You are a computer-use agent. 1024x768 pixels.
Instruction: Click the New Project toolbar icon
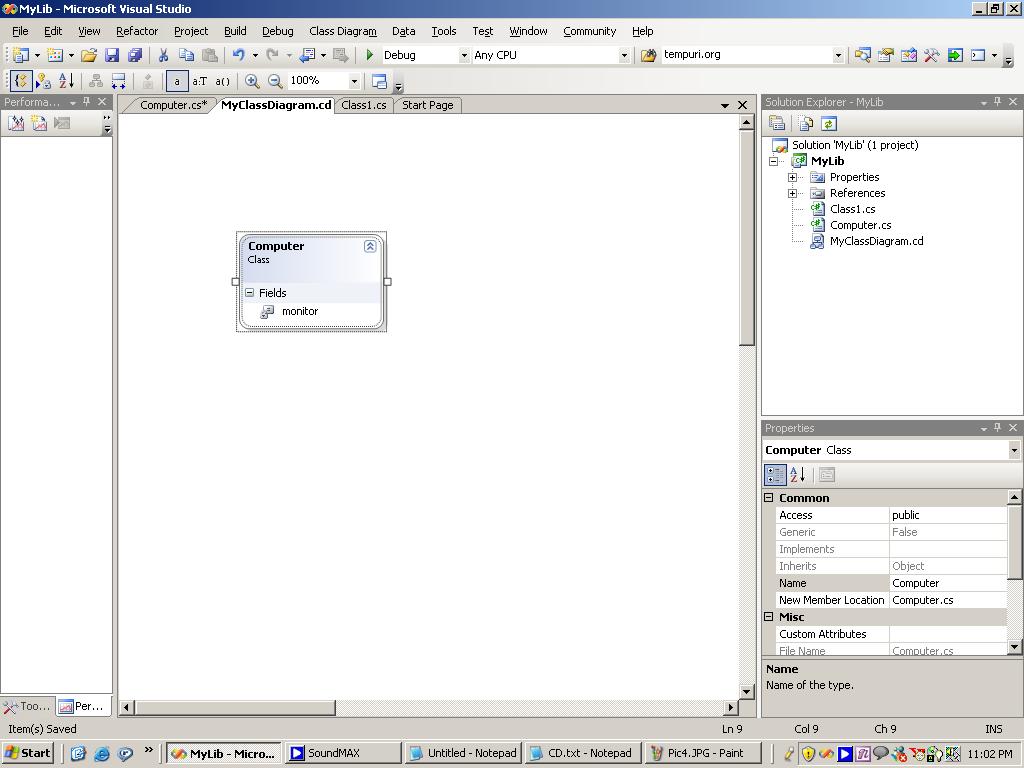point(21,56)
